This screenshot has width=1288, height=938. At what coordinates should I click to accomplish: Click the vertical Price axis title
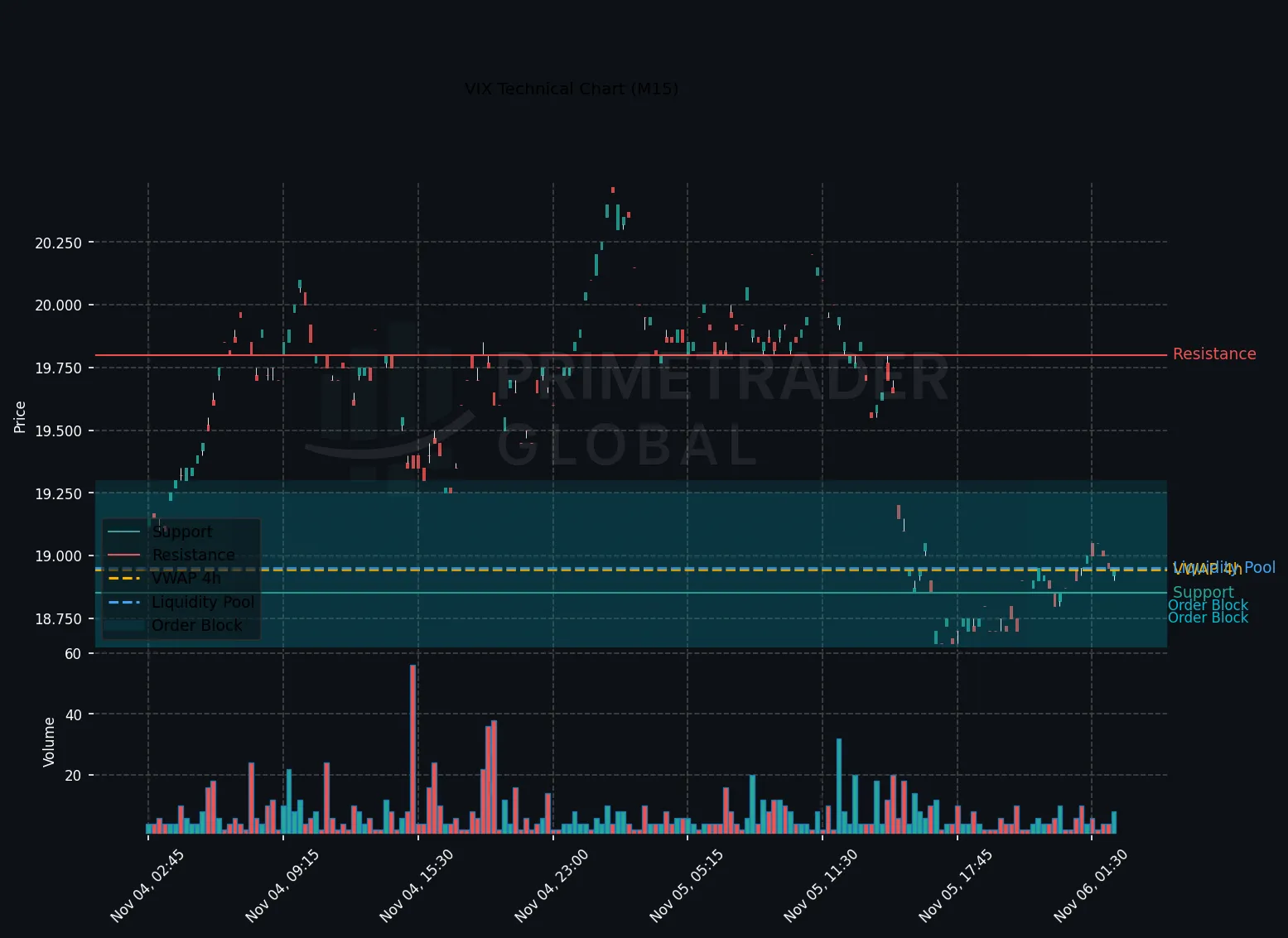tap(20, 417)
